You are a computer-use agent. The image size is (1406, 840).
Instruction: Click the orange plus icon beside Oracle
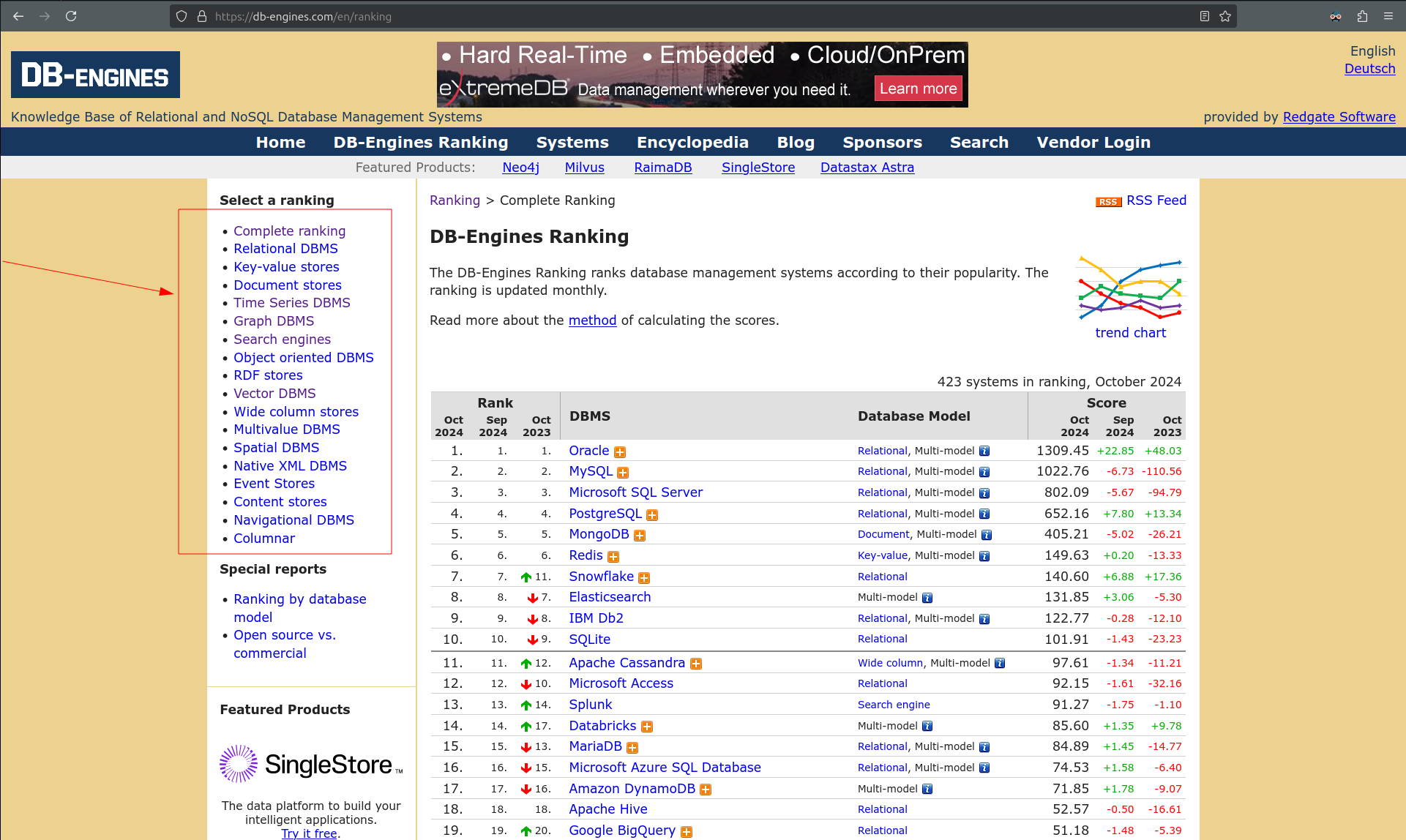[620, 452]
